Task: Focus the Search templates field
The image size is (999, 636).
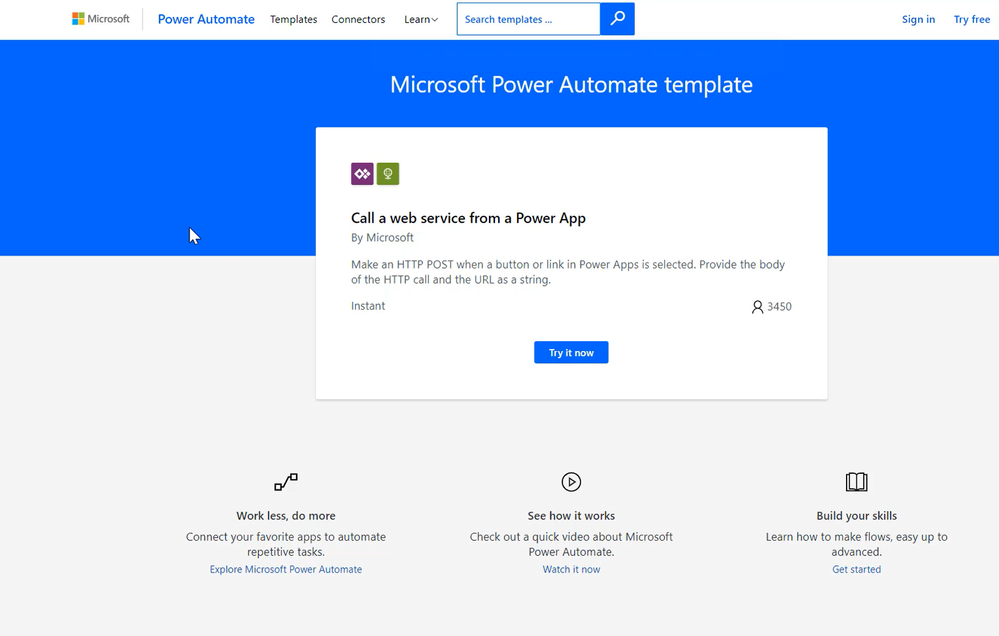Action: pyautogui.click(x=528, y=19)
